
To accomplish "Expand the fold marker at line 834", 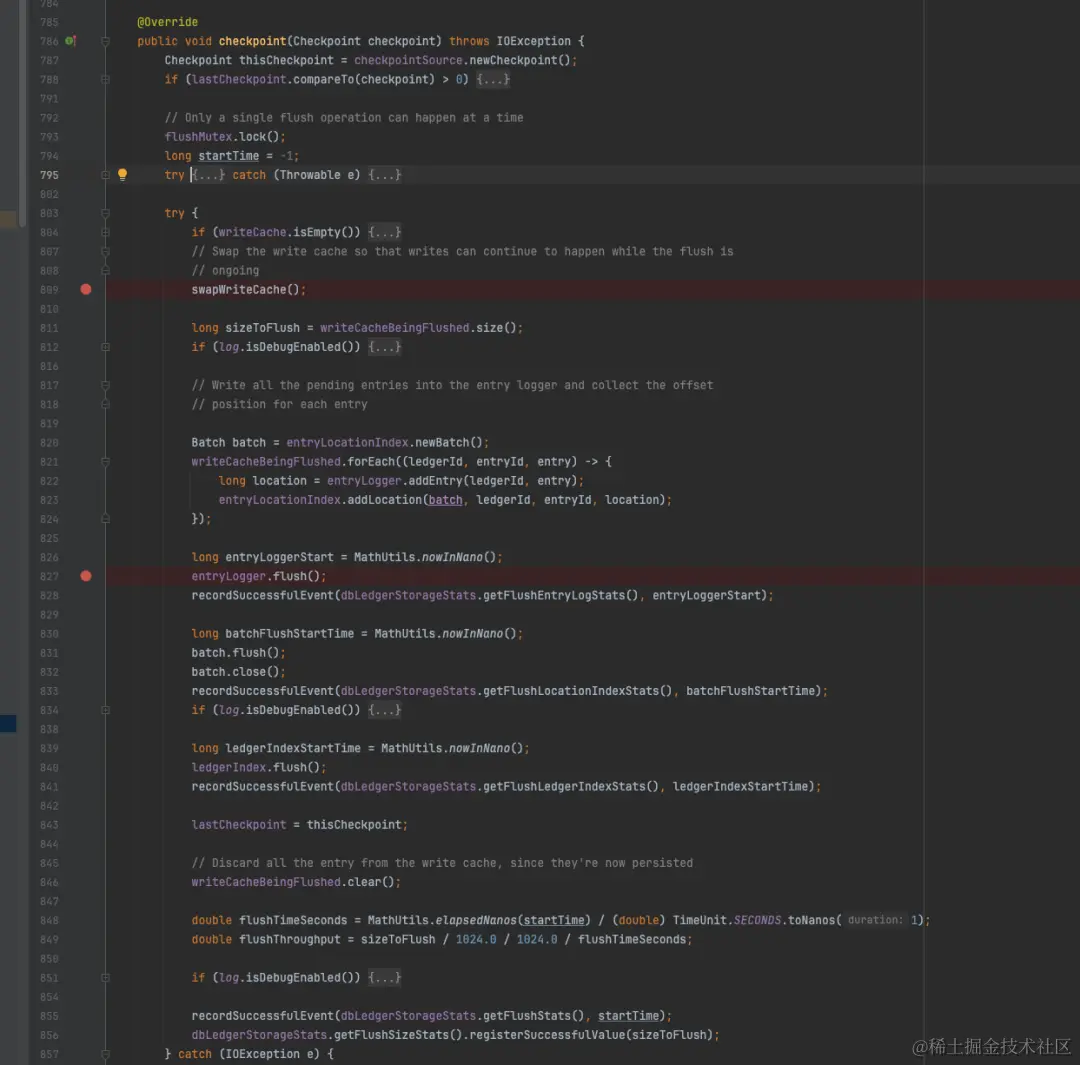I will 105,710.
